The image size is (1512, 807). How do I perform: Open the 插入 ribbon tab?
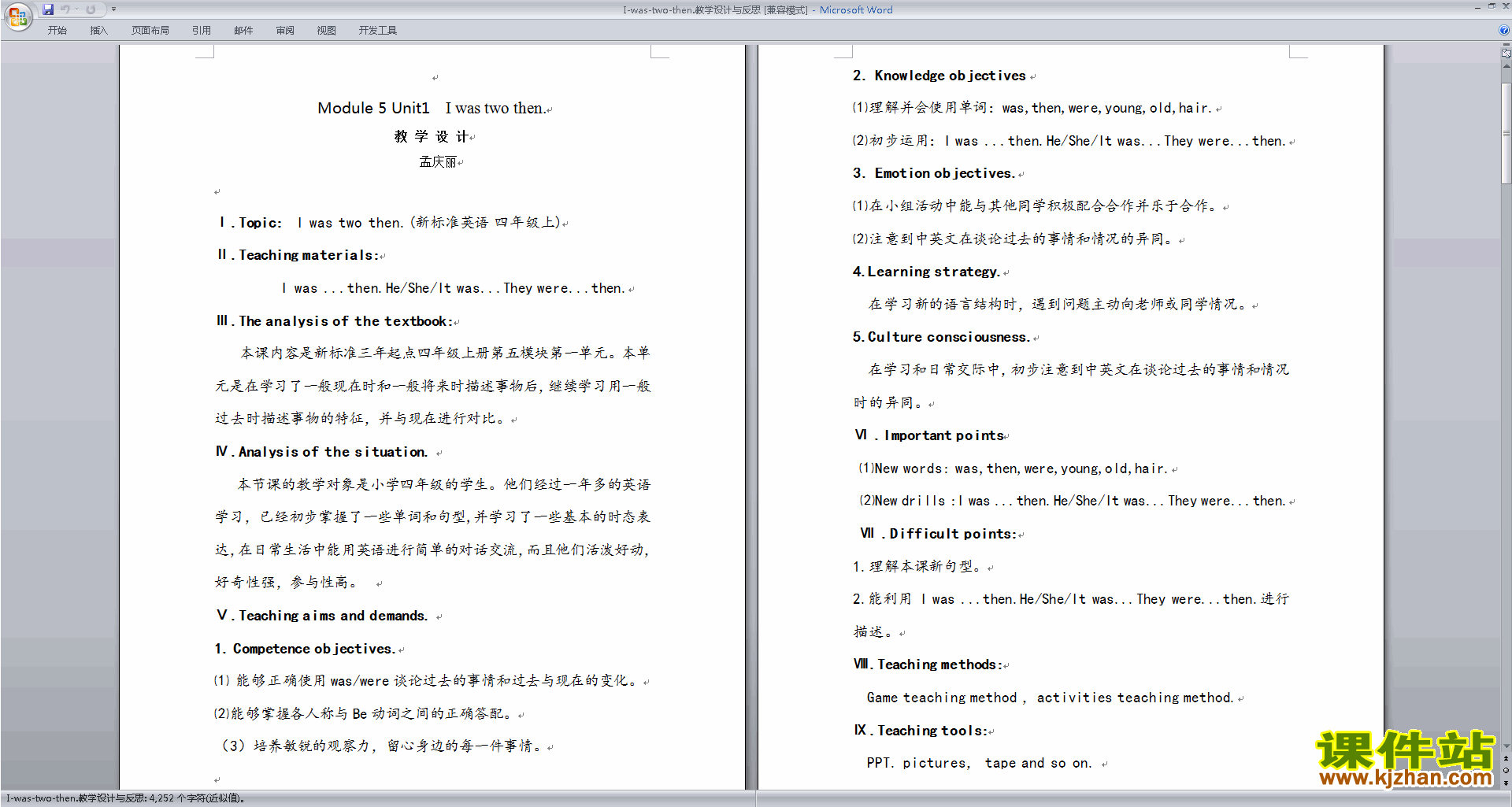tap(98, 31)
